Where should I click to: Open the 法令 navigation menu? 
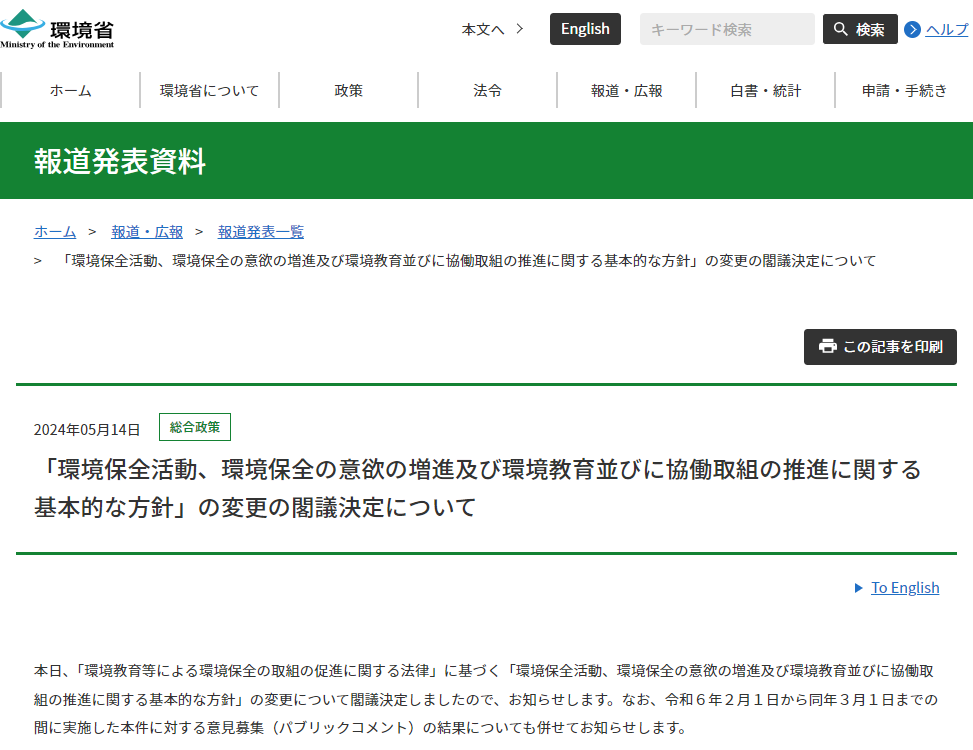pos(487,90)
